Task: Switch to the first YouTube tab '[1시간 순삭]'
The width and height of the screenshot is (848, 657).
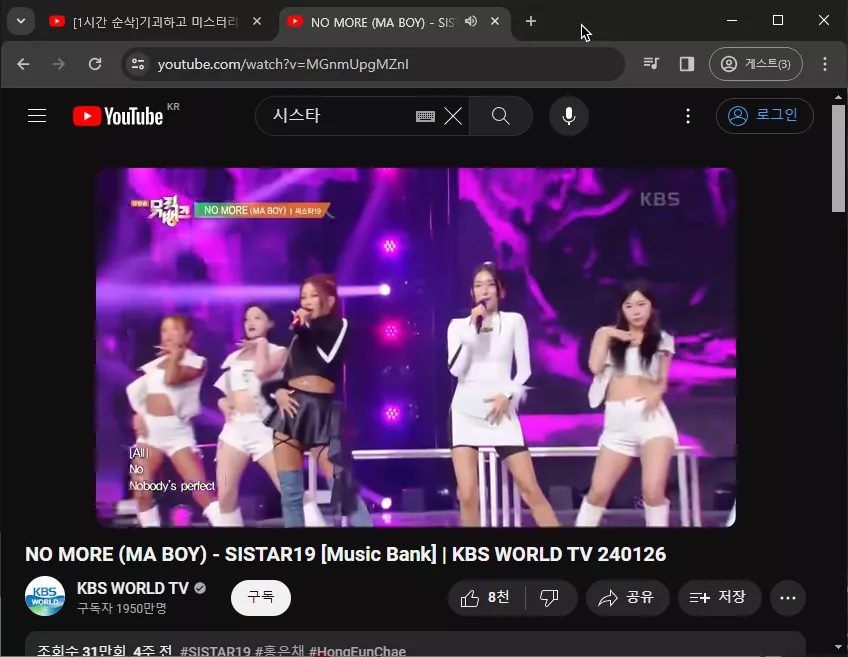Action: (x=146, y=22)
